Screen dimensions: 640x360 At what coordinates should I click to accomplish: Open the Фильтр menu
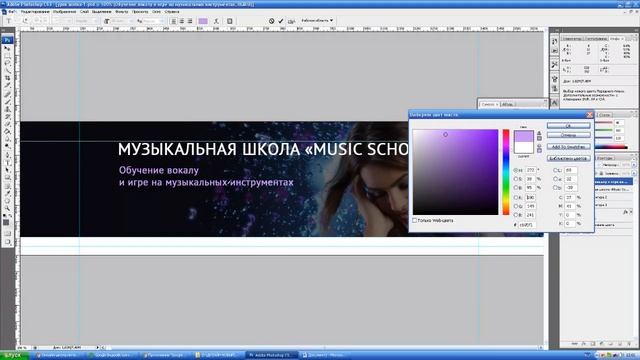(x=121, y=12)
